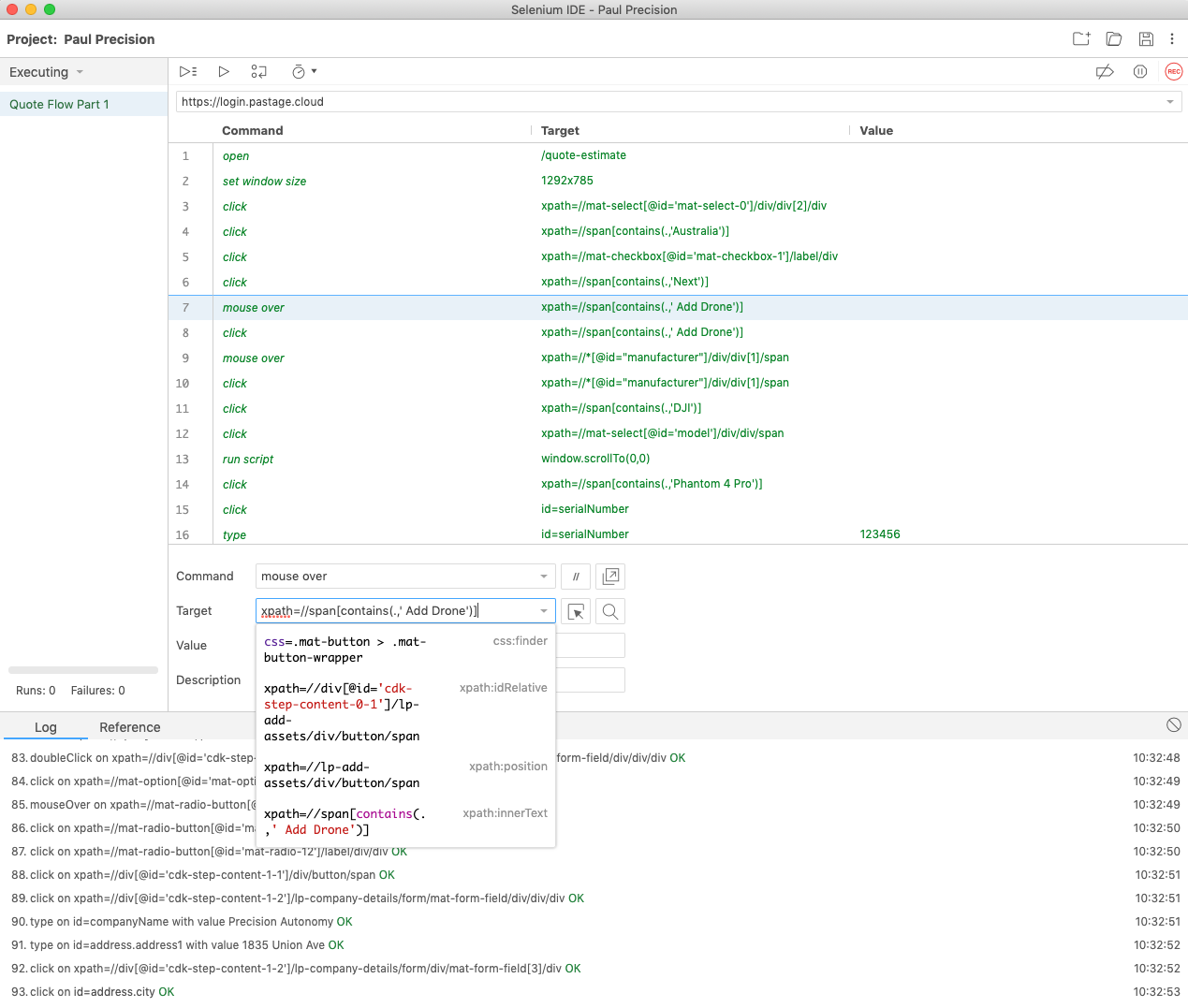This screenshot has height=1008, width=1188.
Task: Switch to the Reference tab
Action: (129, 727)
